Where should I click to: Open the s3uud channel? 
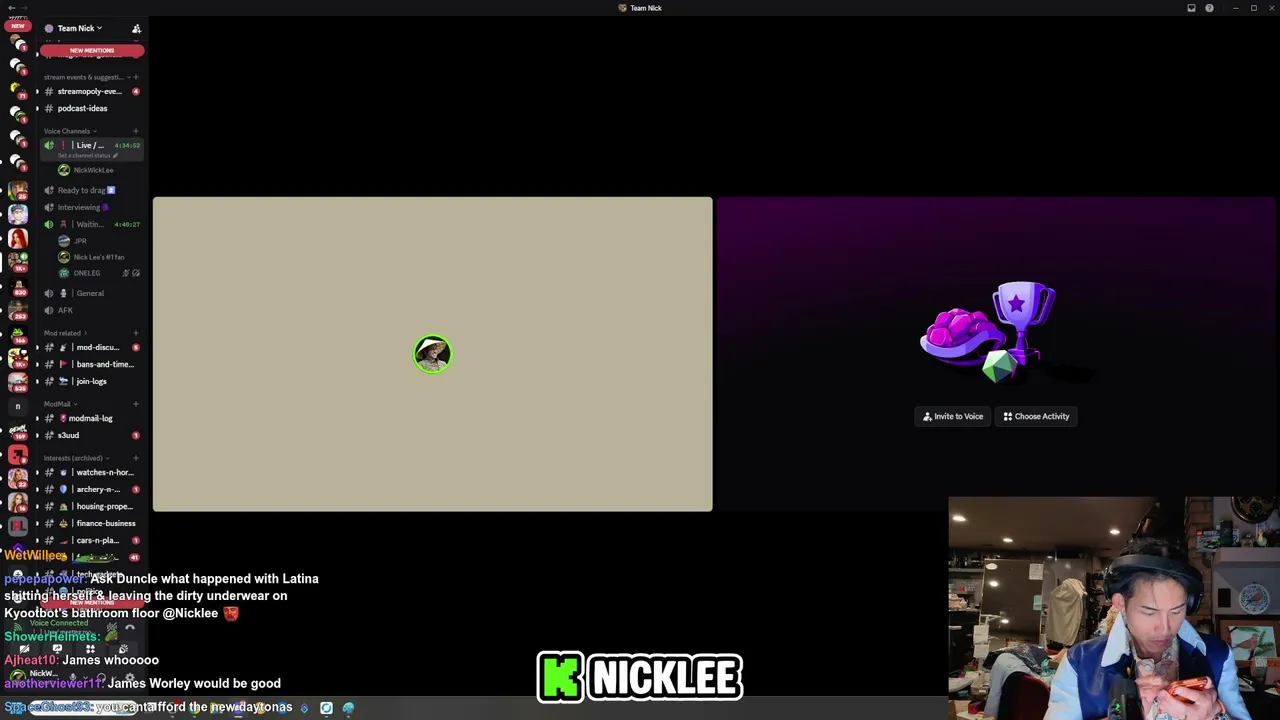pyautogui.click(x=90, y=436)
